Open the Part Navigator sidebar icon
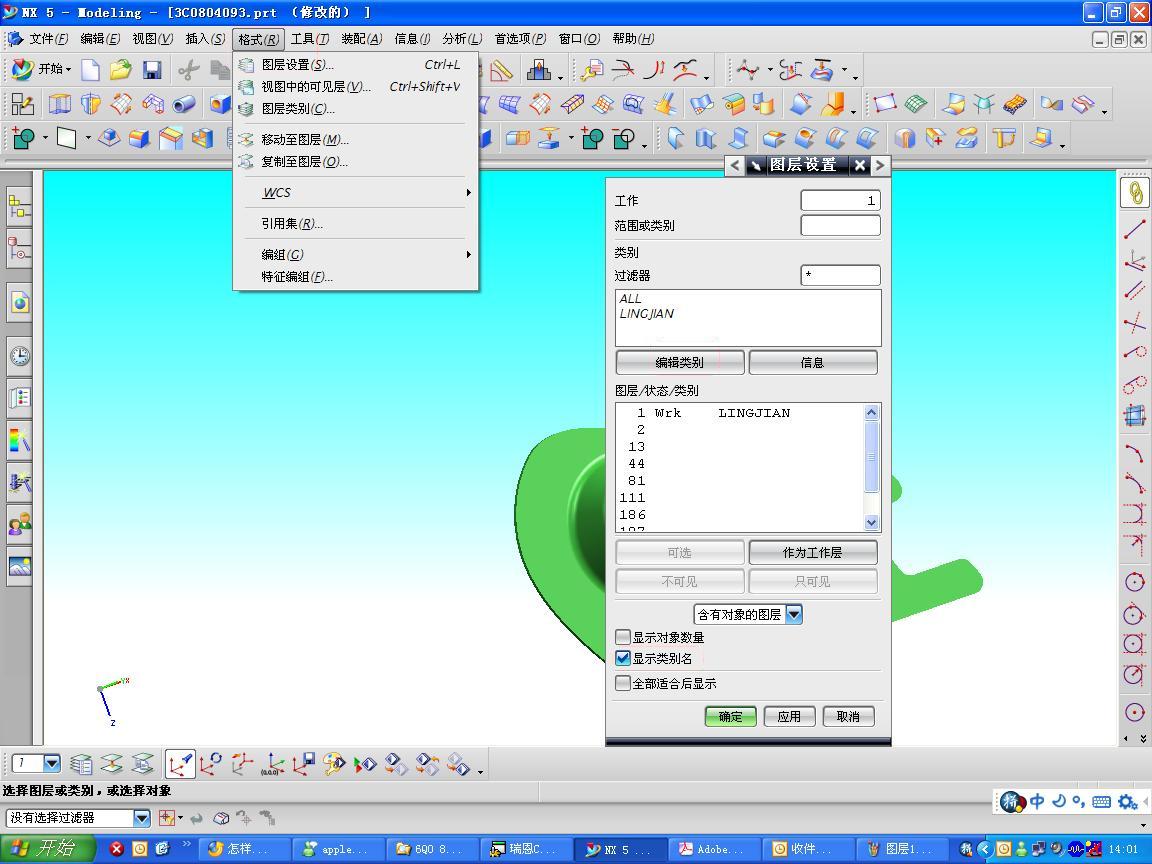 (20, 248)
